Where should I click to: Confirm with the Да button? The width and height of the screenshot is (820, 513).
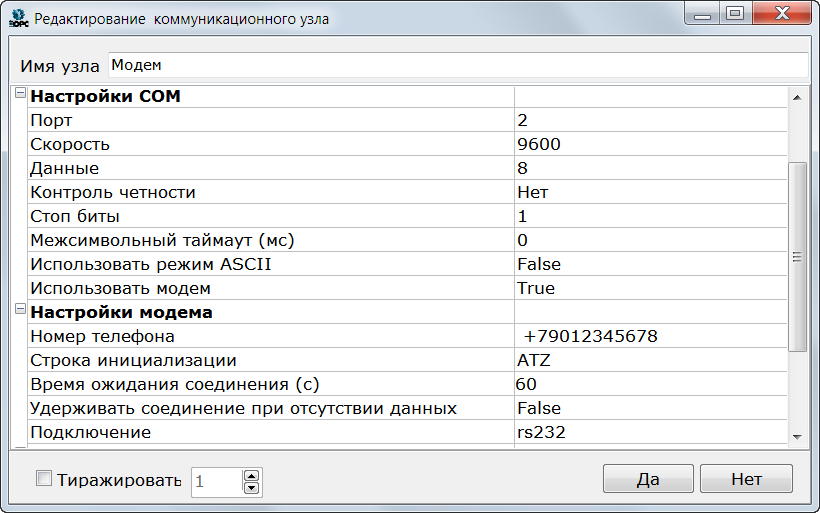click(648, 479)
